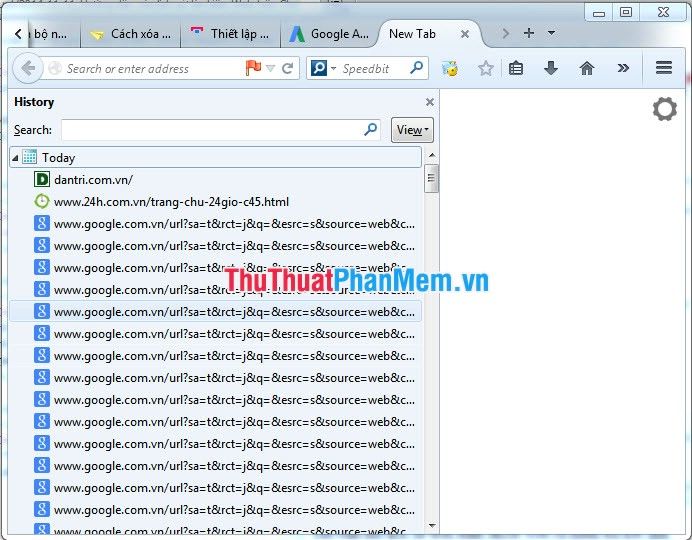Switch to the Google A... tab
The height and width of the screenshot is (540, 692).
tap(330, 34)
